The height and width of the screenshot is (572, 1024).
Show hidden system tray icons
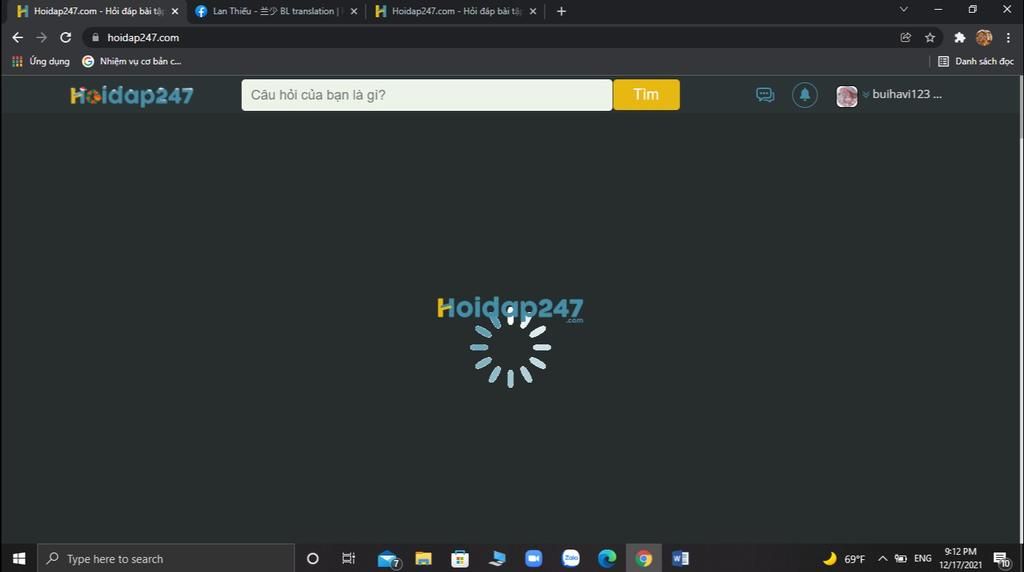(x=882, y=558)
